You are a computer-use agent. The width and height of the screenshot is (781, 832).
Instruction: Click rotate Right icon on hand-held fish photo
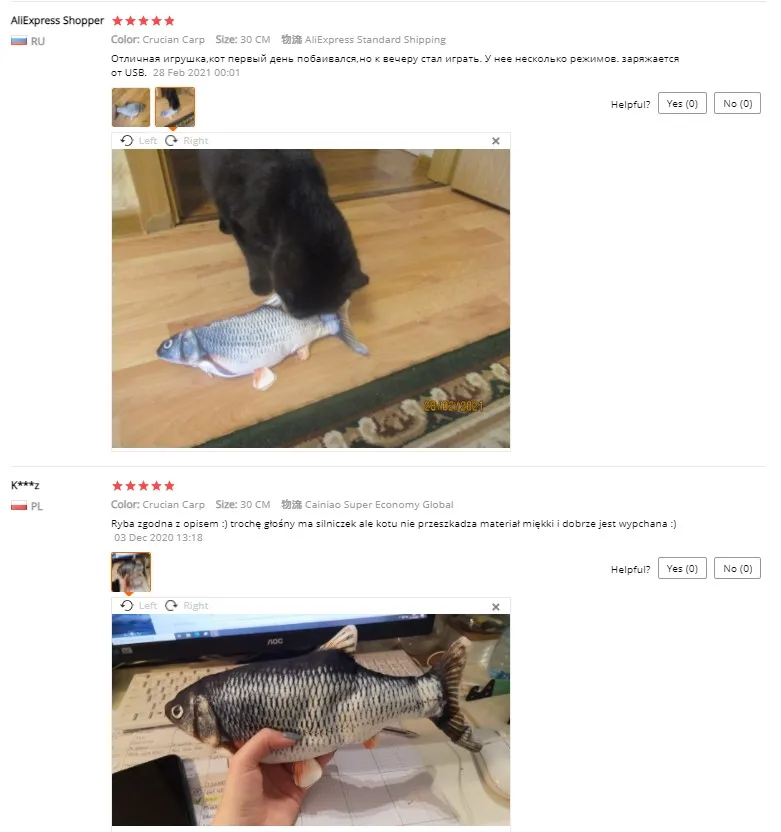point(171,605)
